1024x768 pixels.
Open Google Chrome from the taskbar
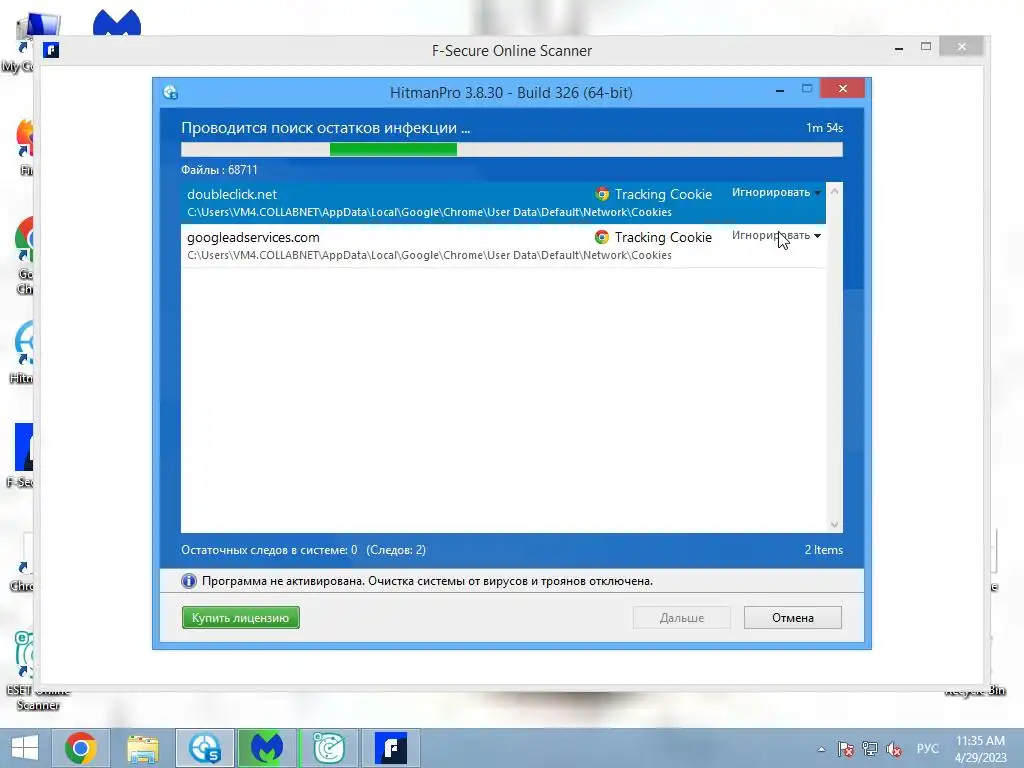tap(81, 748)
